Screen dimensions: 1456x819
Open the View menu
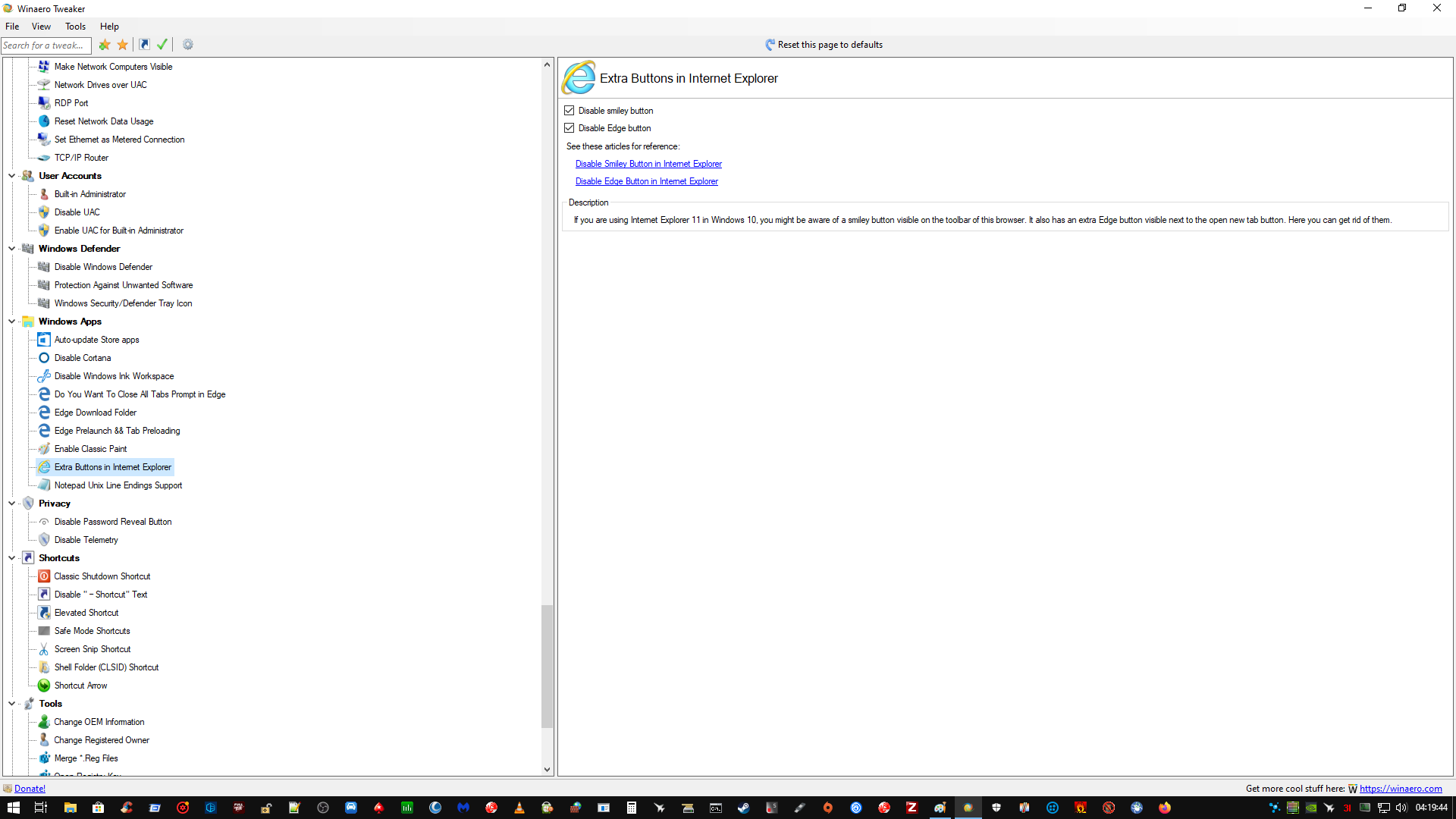(41, 27)
